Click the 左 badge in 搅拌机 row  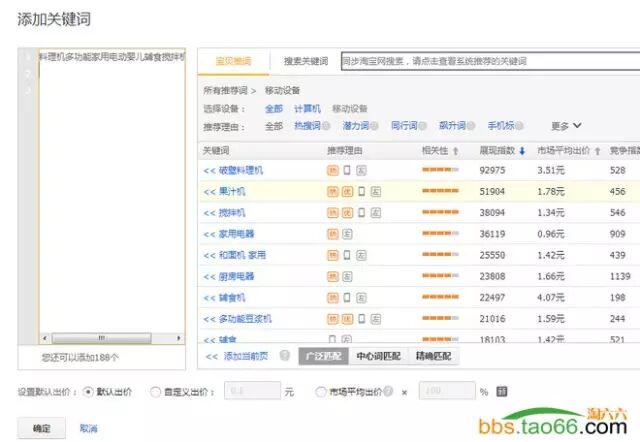click(376, 213)
